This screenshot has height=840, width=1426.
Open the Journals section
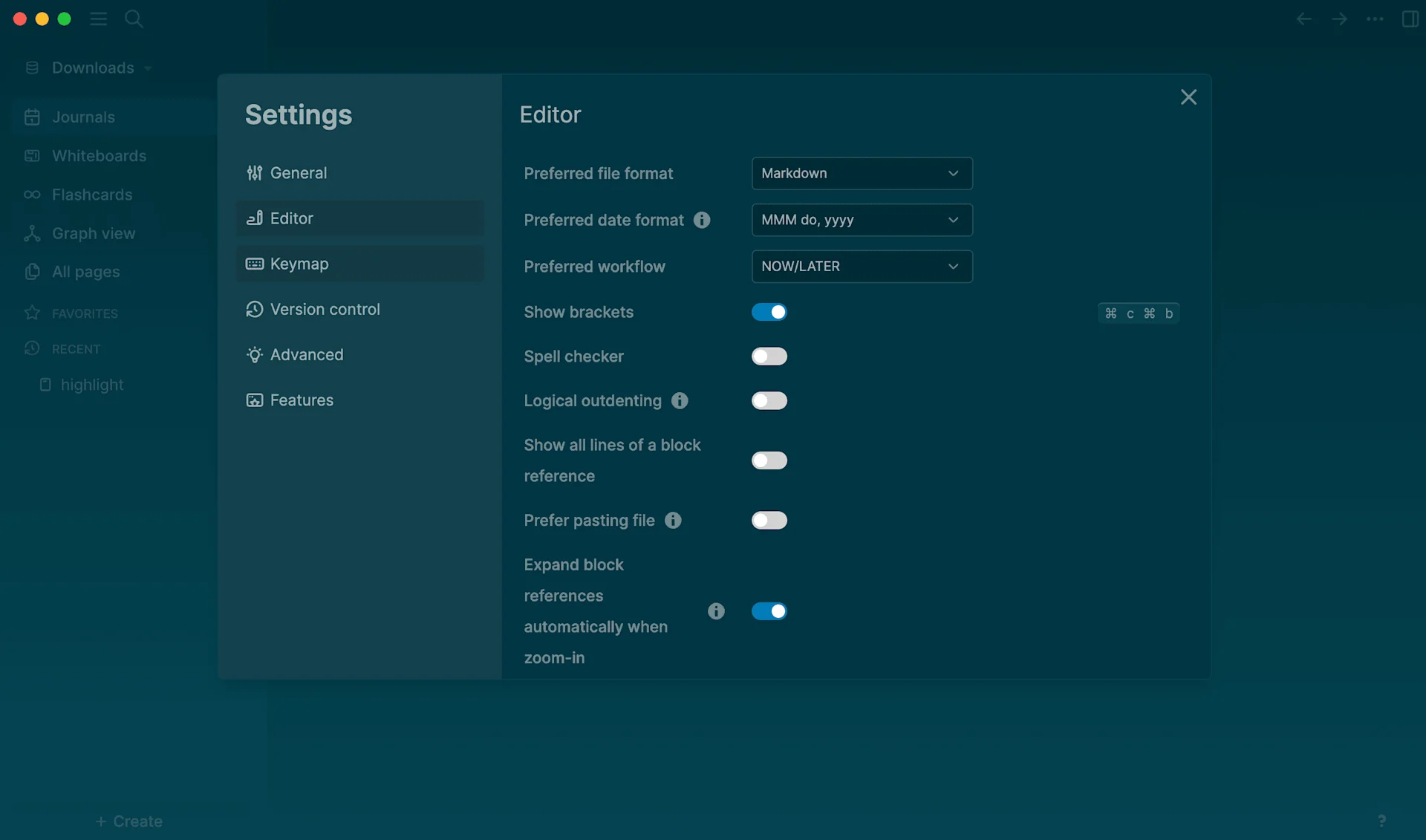(x=82, y=117)
